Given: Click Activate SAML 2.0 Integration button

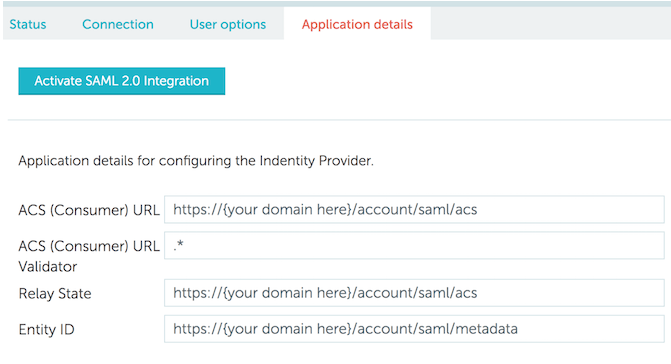Looking at the screenshot, I should point(122,81).
